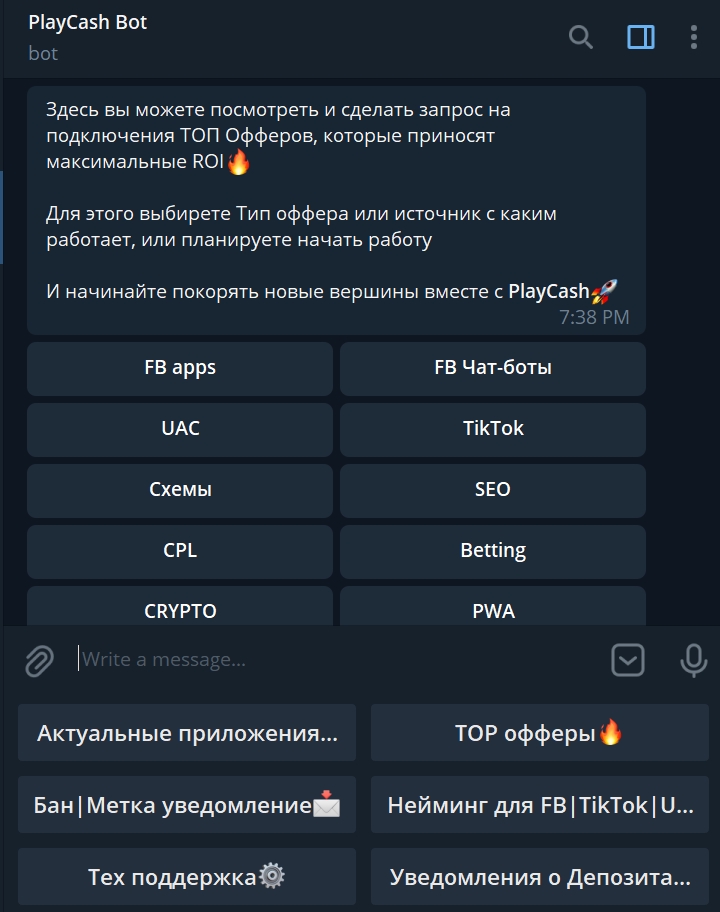This screenshot has height=912, width=720.
Task: Open the three-dot more options menu
Action: point(693,38)
